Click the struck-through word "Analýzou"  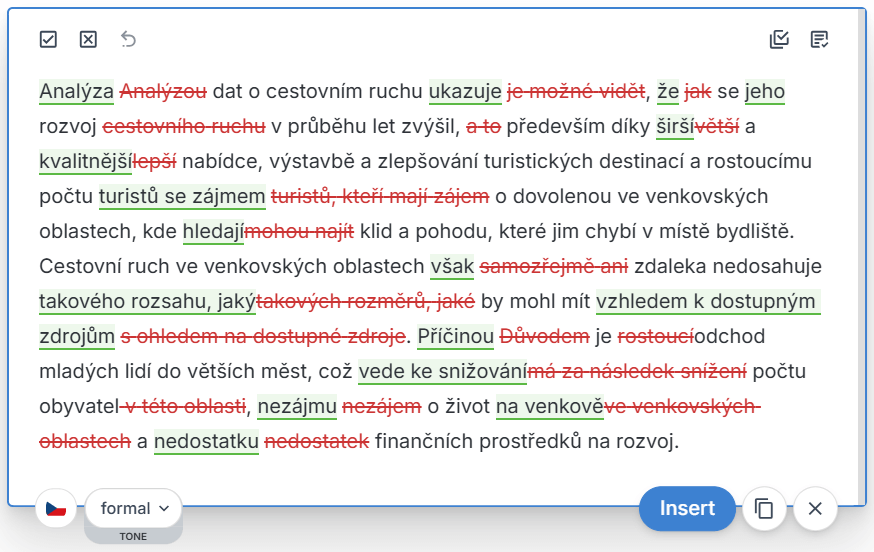pos(163,92)
